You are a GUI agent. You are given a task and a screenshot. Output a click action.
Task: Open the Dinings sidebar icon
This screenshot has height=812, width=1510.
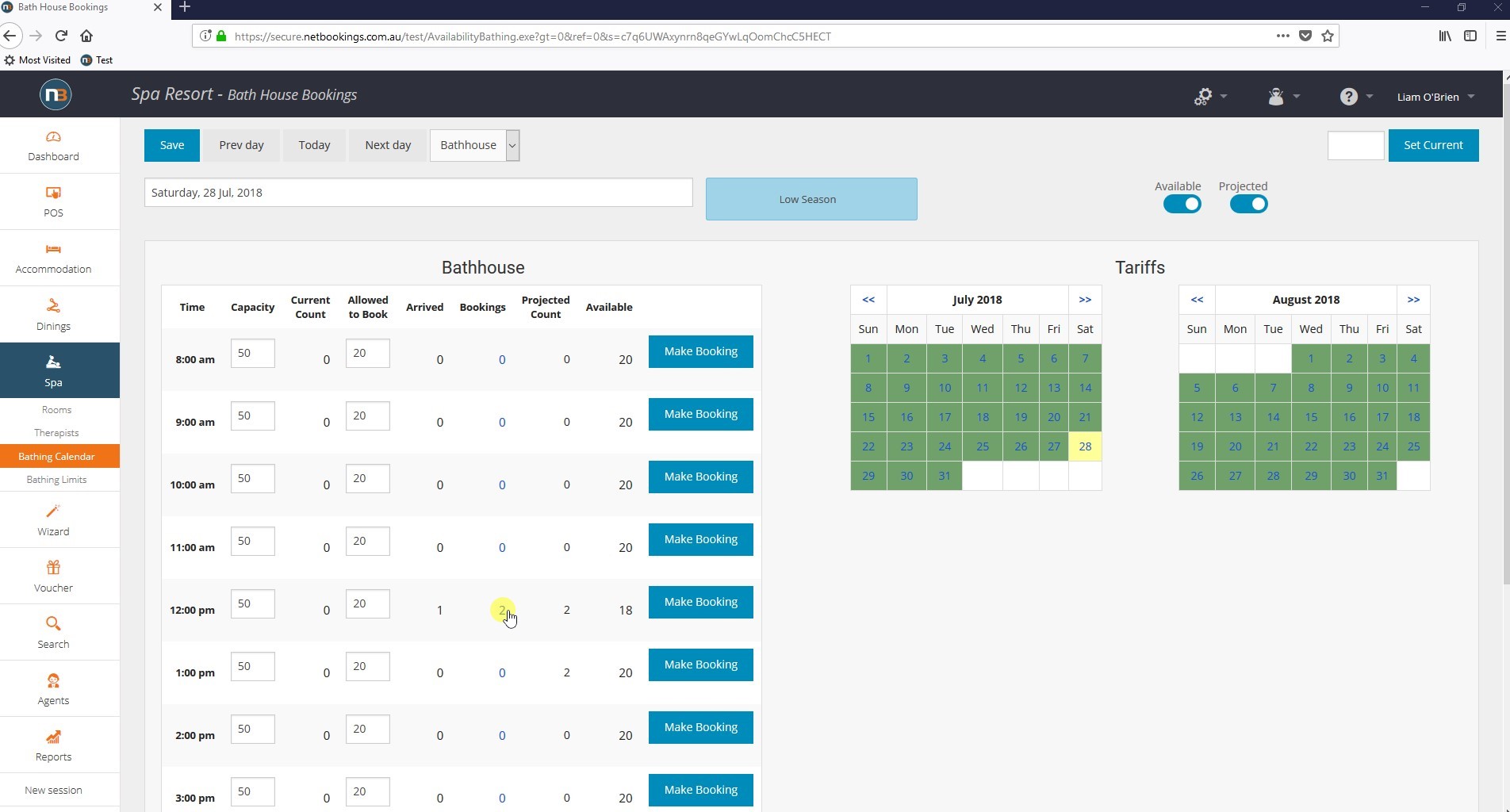pos(53,306)
